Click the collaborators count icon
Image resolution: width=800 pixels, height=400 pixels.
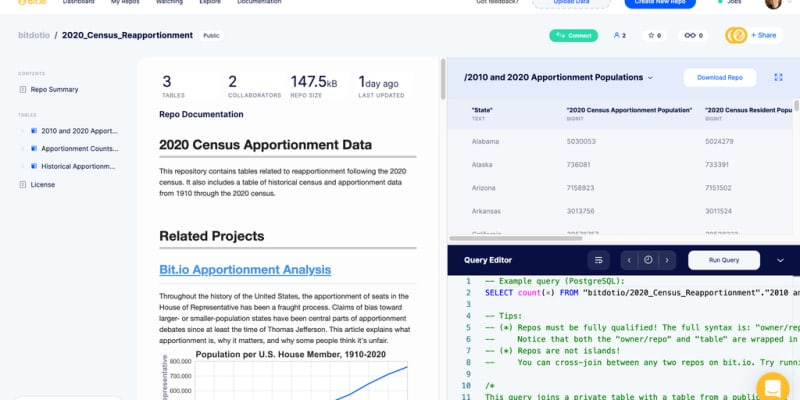click(617, 36)
